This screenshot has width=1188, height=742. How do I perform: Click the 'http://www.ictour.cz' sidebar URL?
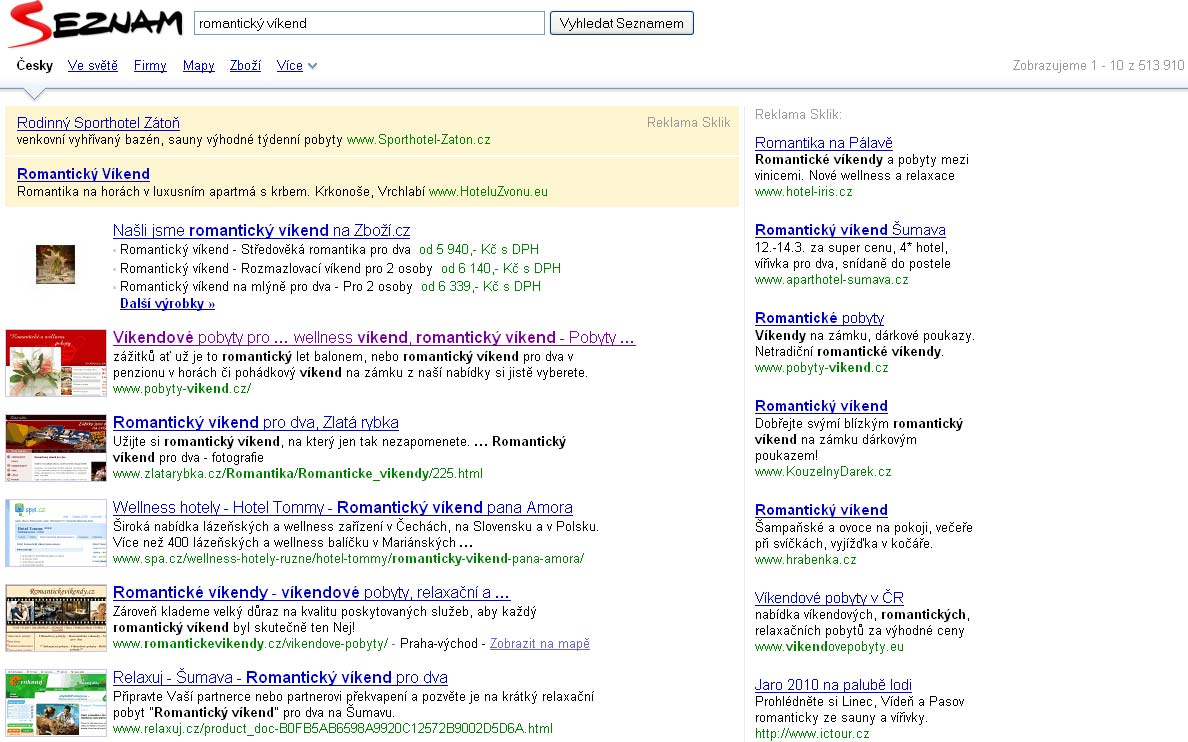pos(812,734)
